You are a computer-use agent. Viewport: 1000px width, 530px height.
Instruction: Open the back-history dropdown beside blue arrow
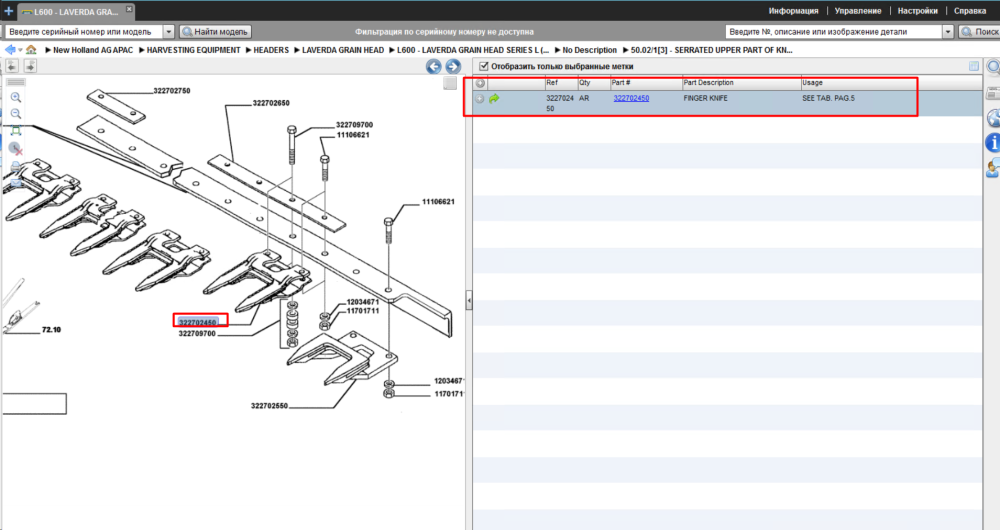coord(20,50)
